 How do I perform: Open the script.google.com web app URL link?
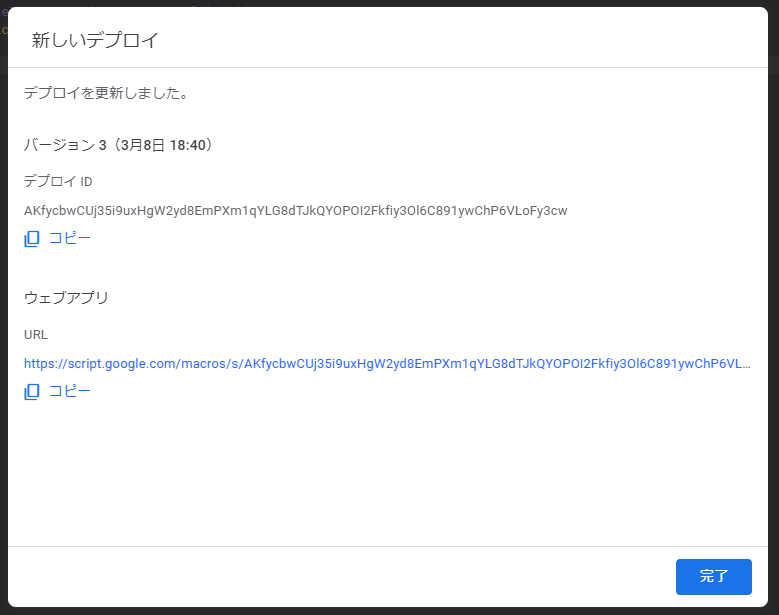click(x=387, y=364)
